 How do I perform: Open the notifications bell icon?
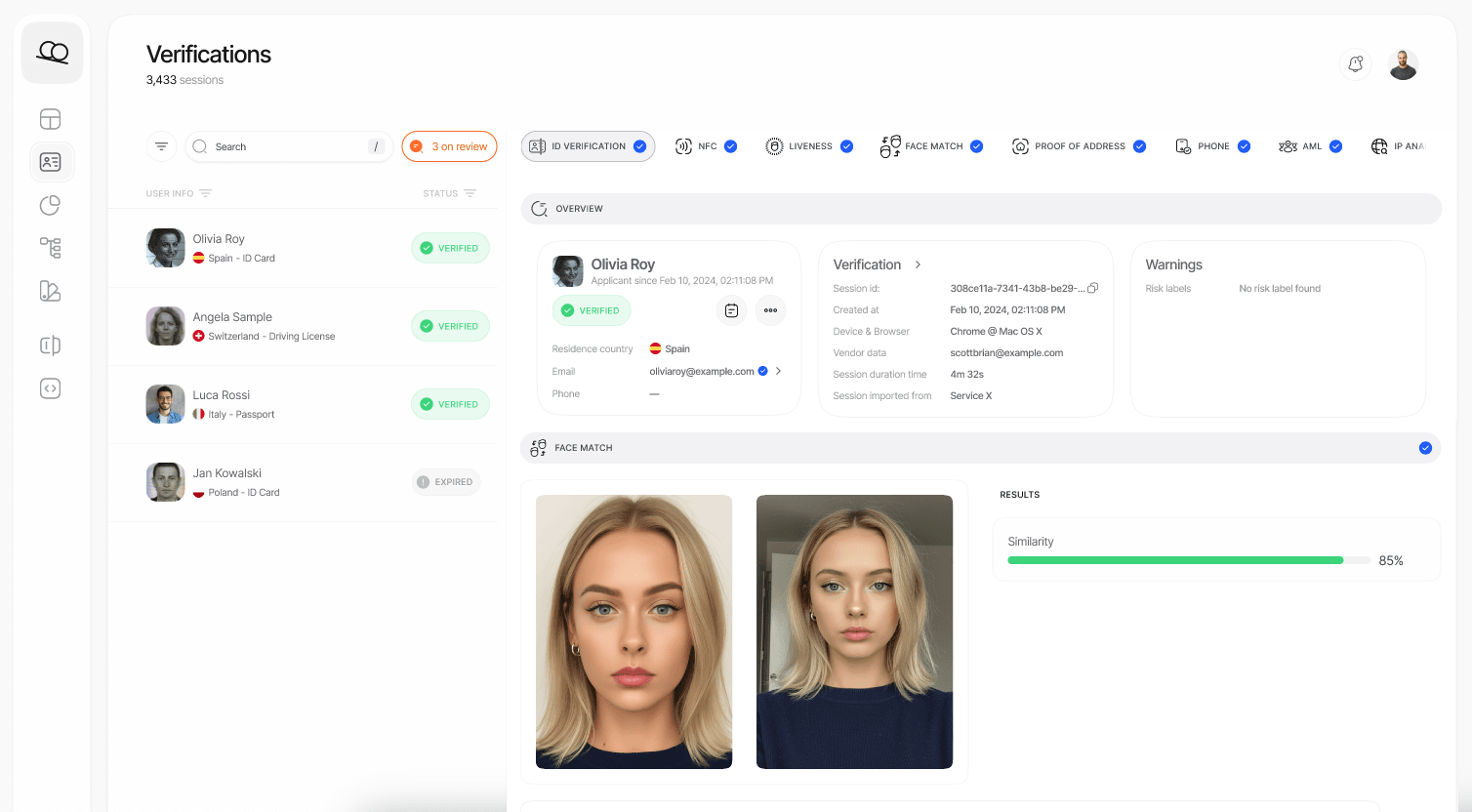click(1355, 63)
